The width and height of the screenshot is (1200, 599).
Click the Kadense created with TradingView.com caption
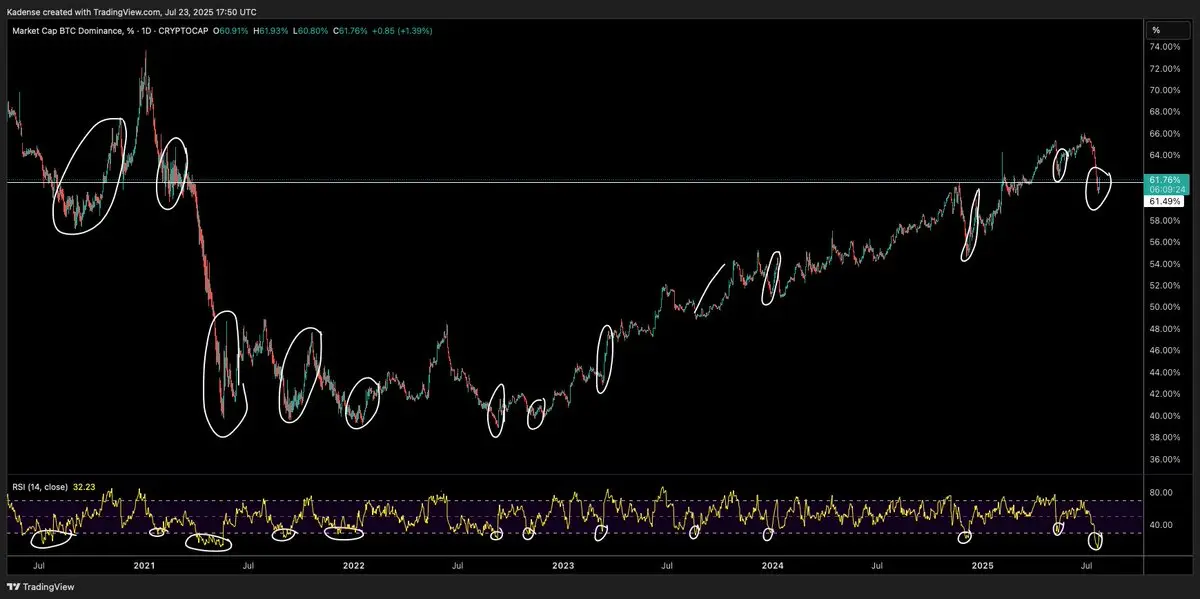132,11
